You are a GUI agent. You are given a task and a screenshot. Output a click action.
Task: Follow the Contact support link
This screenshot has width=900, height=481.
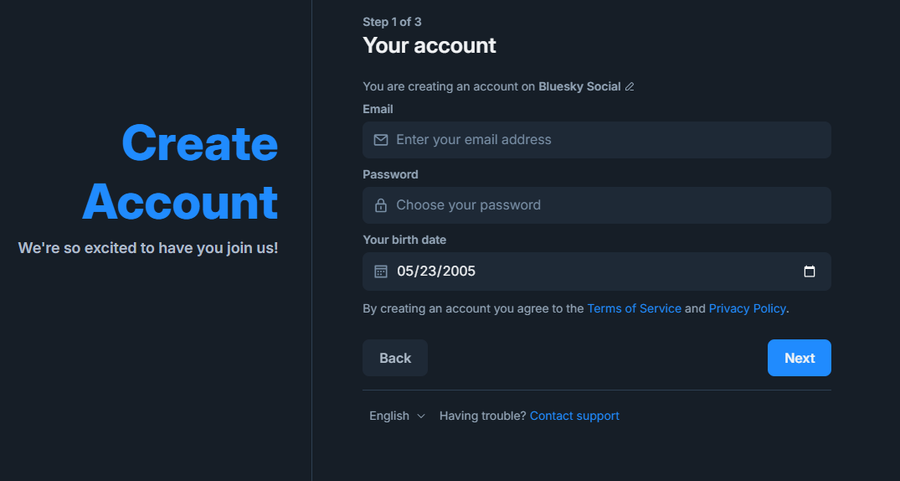574,416
